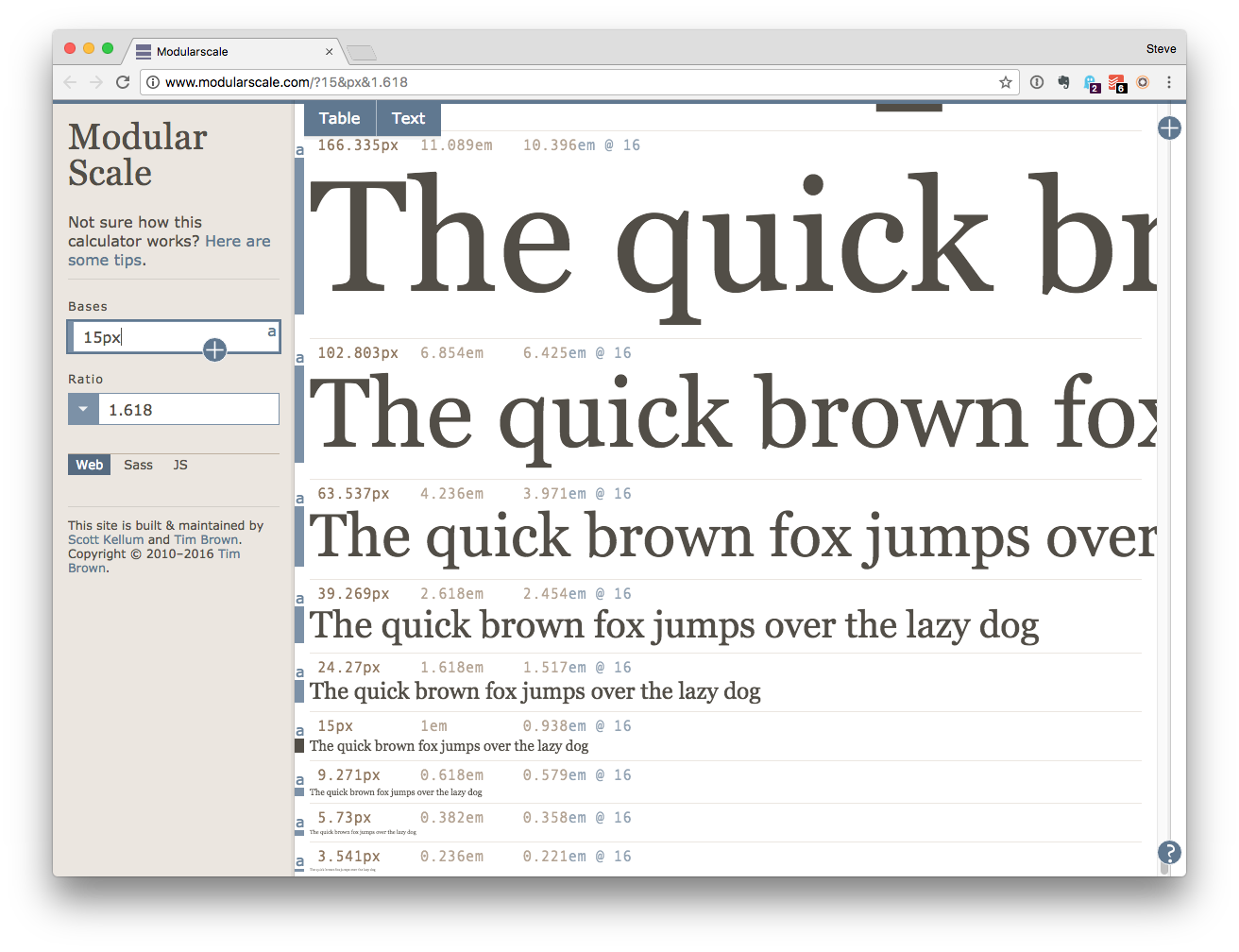This screenshot has height=952, width=1239.
Task: Open the Ratio dropdown
Action: 83,408
